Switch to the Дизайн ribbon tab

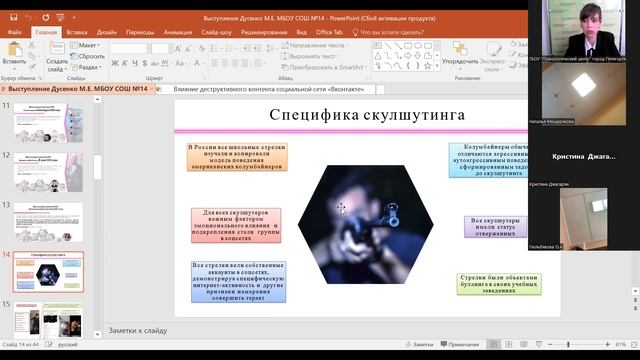click(x=107, y=32)
